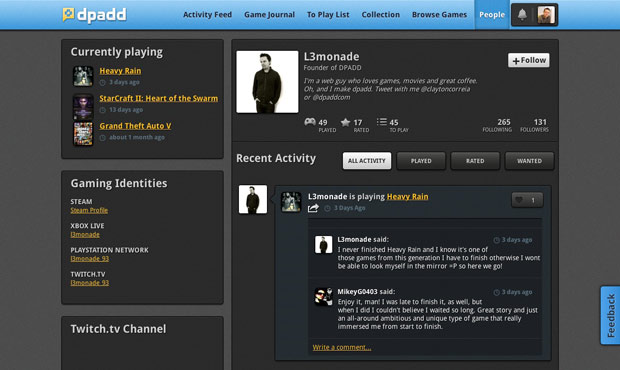Click the dpadd logo in header
620x370 pixels.
pyautogui.click(x=95, y=15)
